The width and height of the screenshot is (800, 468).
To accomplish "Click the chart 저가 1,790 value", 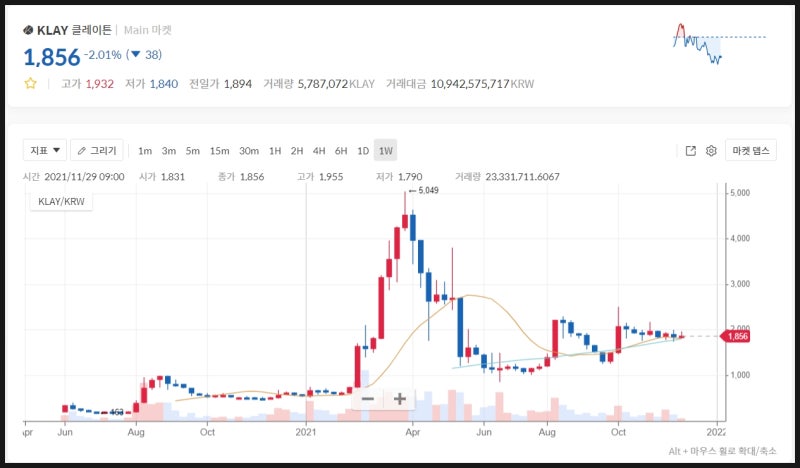I will point(399,177).
